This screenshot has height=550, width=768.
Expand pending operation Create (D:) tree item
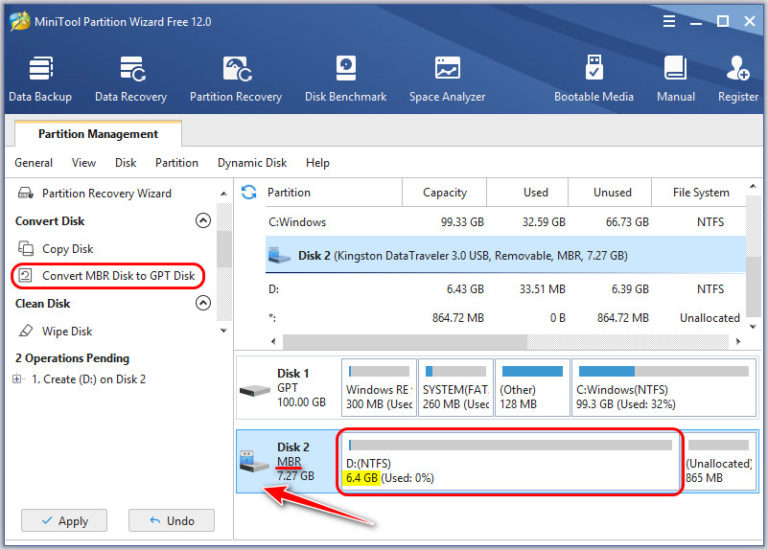tap(17, 379)
